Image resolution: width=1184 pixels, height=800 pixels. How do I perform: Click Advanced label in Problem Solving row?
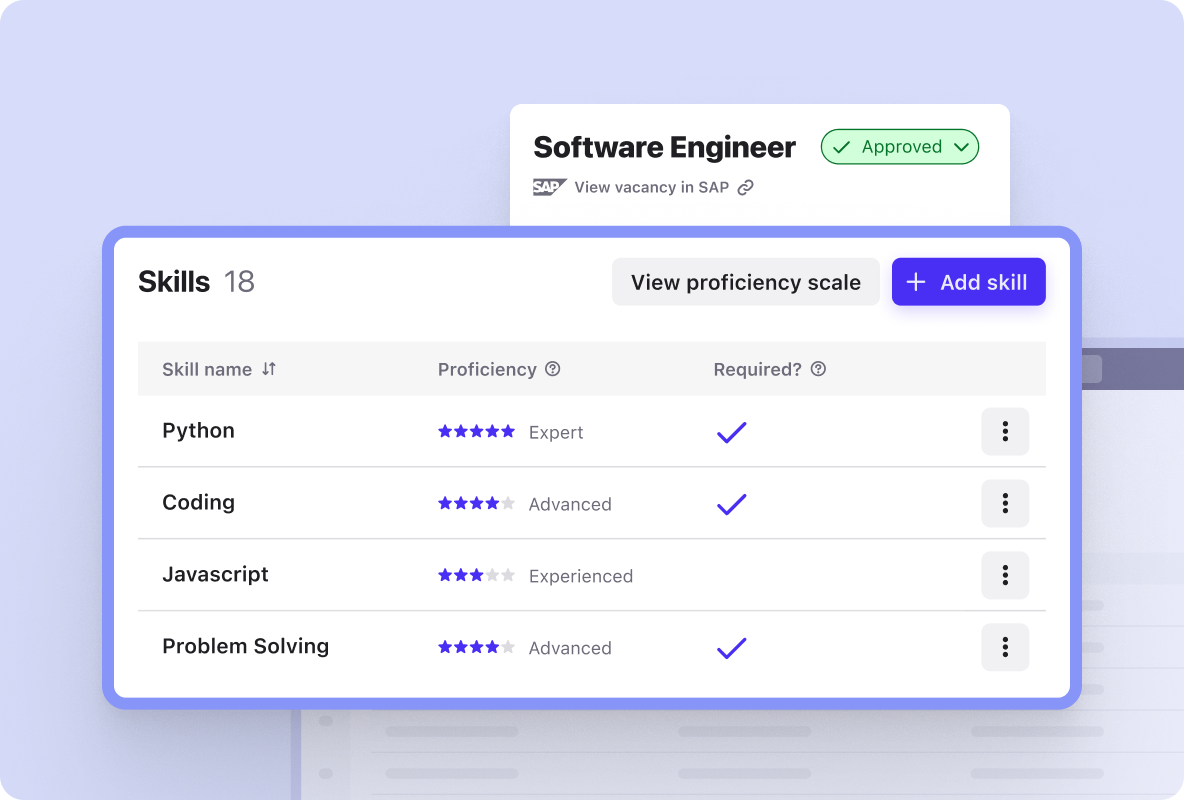pos(570,648)
